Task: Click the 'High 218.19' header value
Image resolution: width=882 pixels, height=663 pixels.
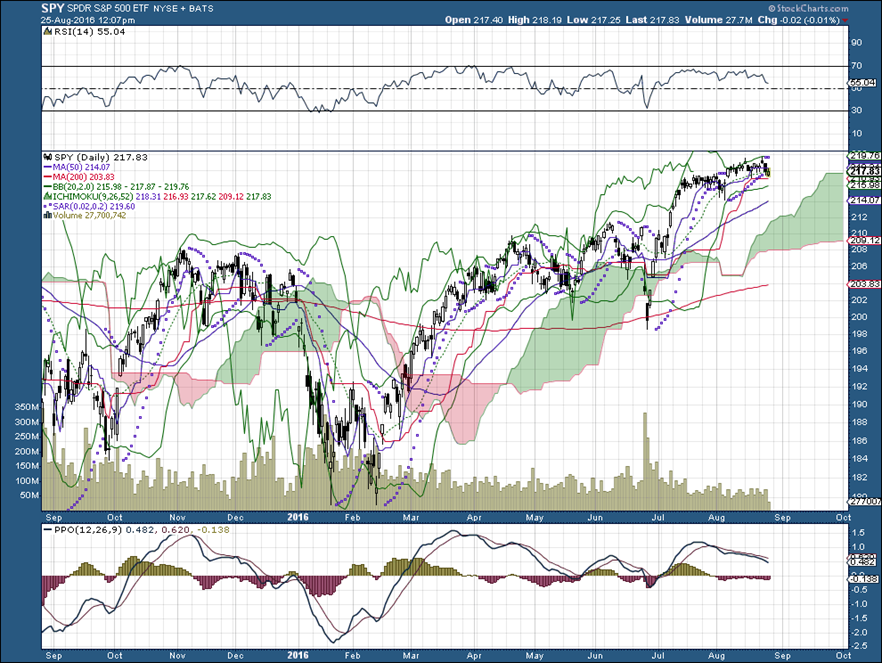Action: pos(534,20)
